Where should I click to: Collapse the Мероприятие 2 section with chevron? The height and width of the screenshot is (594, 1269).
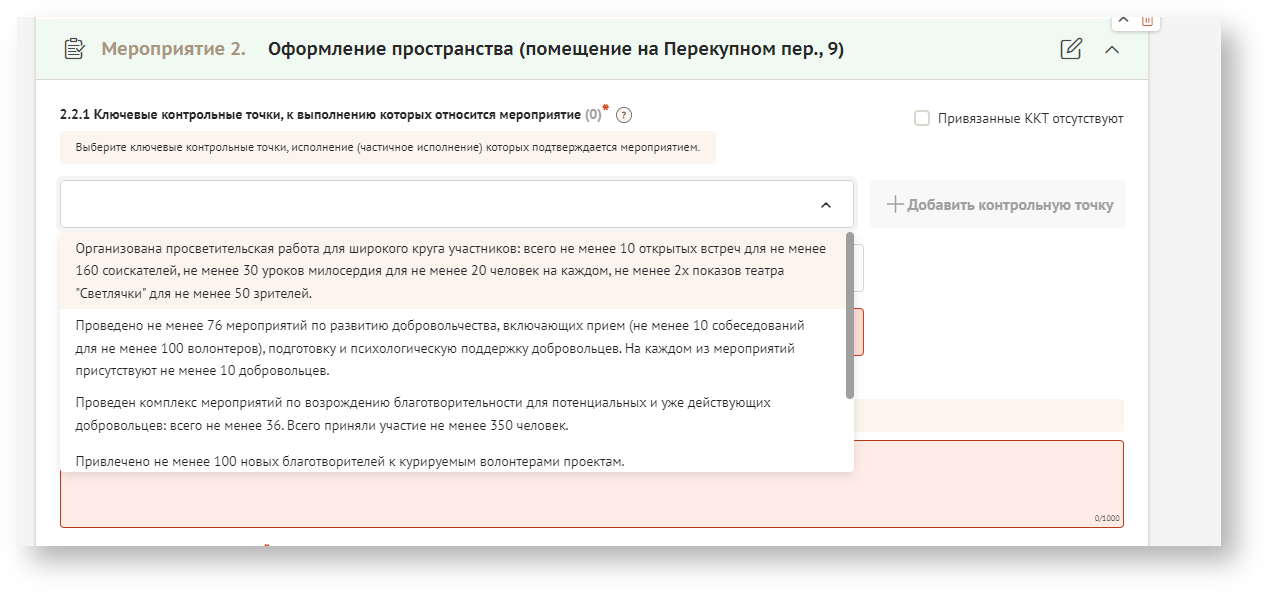[x=1111, y=49]
